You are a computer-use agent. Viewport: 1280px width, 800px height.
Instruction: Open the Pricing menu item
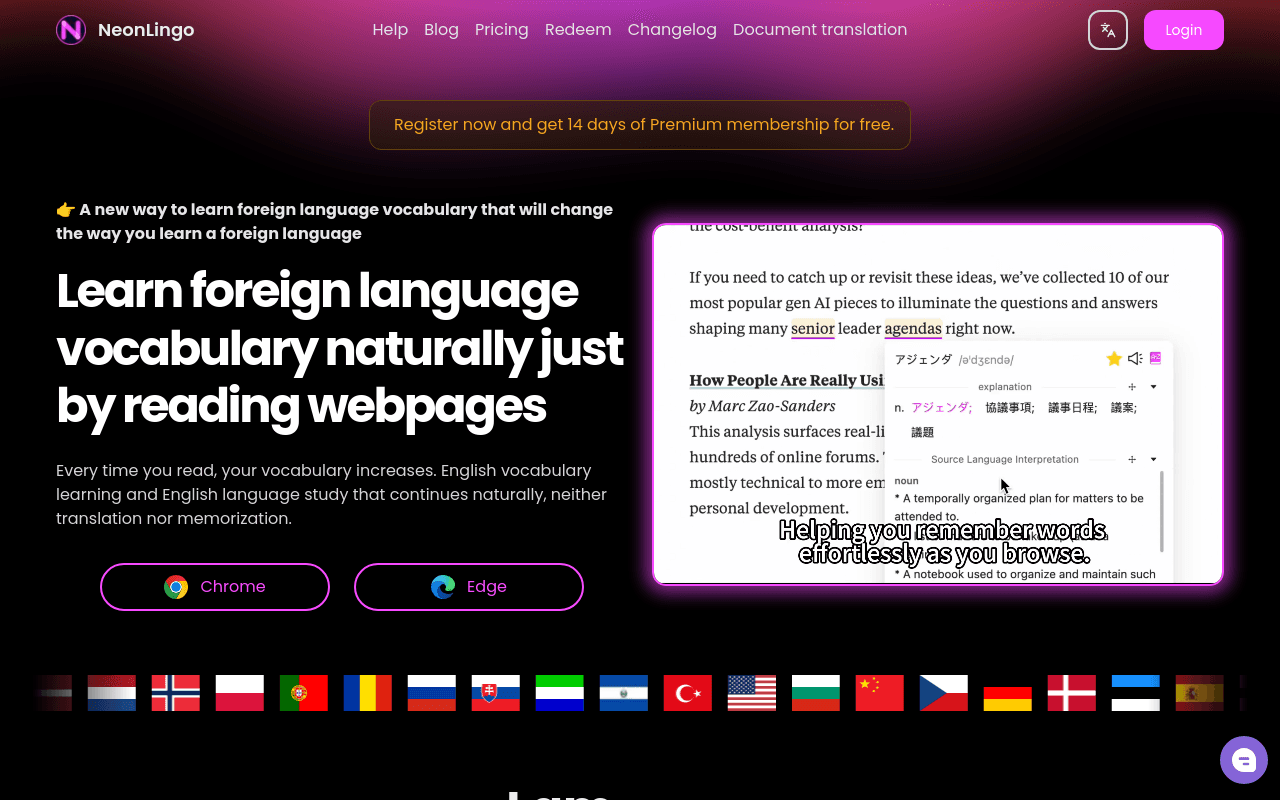coord(502,30)
